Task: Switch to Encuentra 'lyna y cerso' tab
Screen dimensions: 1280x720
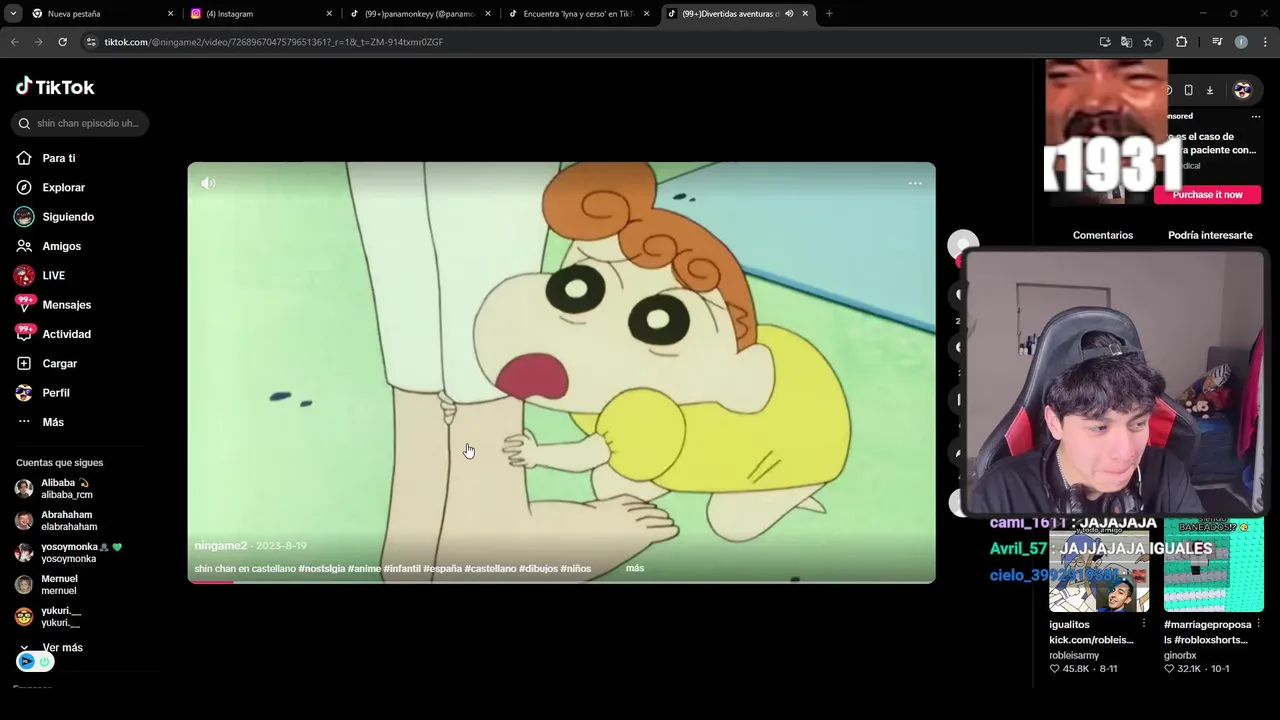Action: coord(578,14)
